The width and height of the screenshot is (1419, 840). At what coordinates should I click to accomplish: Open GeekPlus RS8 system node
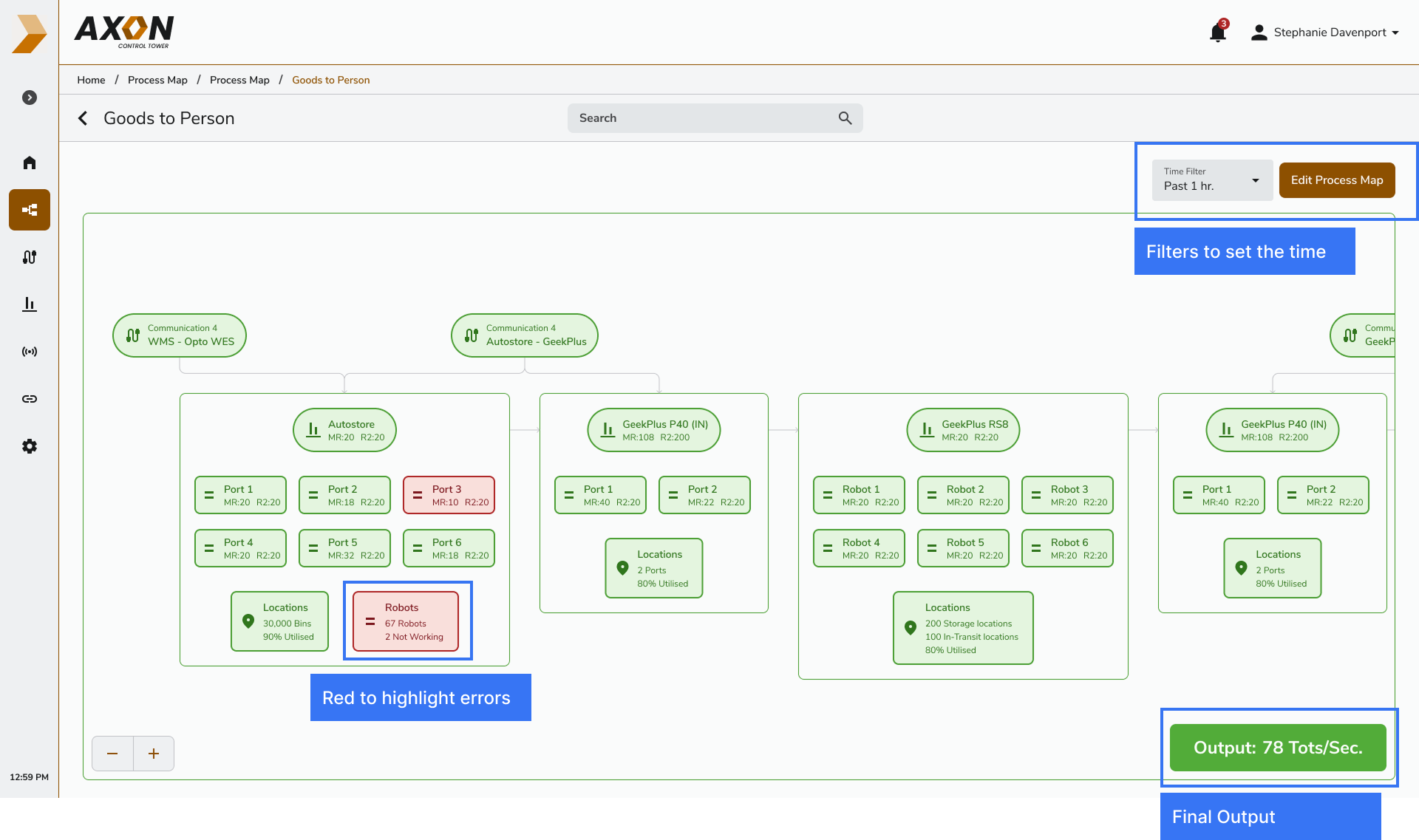(963, 430)
